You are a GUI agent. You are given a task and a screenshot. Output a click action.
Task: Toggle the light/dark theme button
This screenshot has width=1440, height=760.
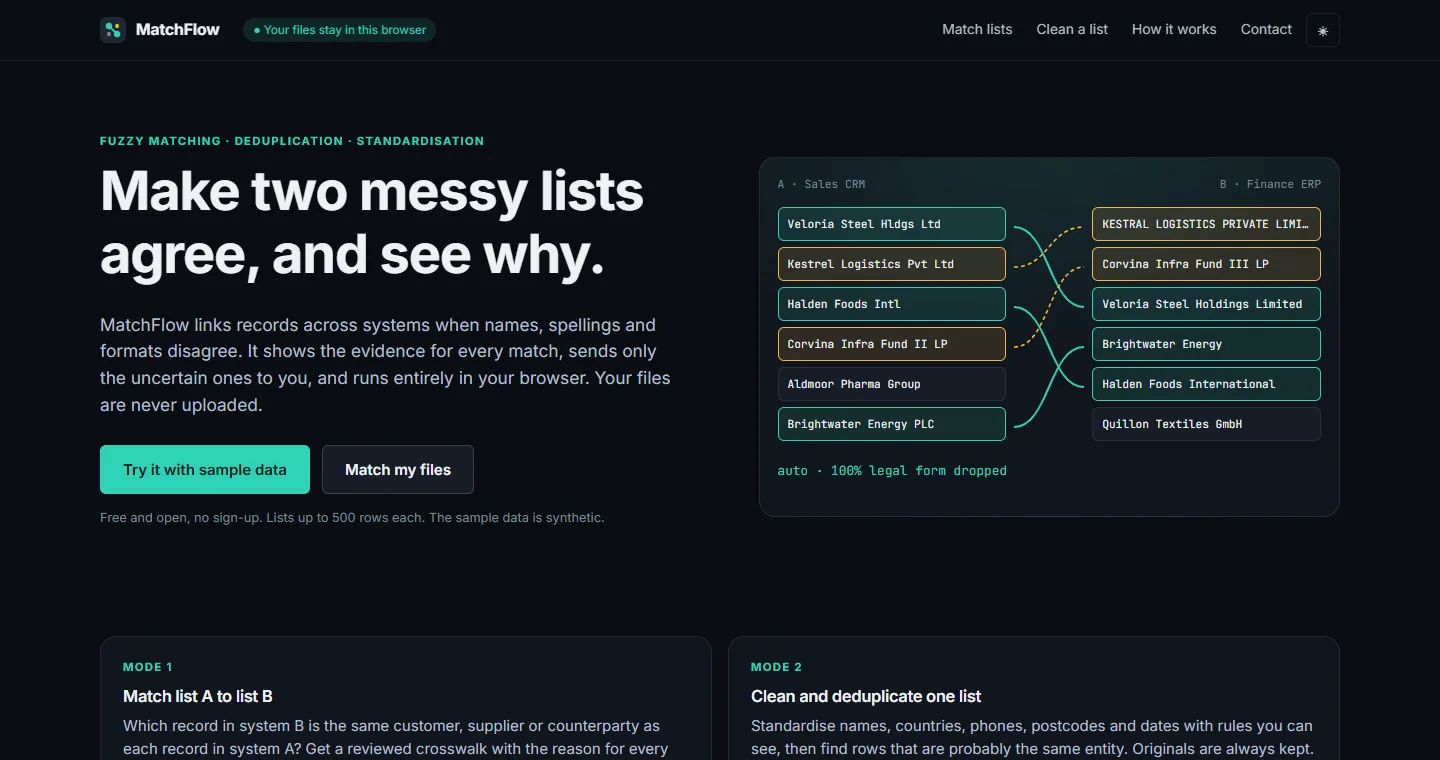(x=1323, y=30)
